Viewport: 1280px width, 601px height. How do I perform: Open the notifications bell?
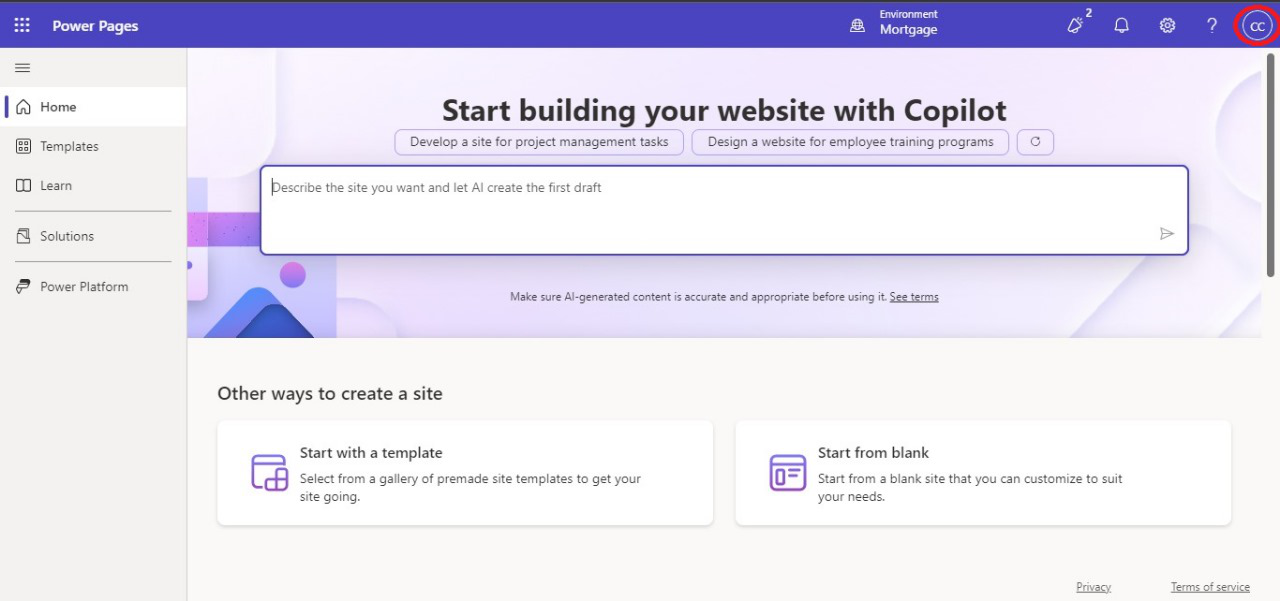coord(1121,26)
